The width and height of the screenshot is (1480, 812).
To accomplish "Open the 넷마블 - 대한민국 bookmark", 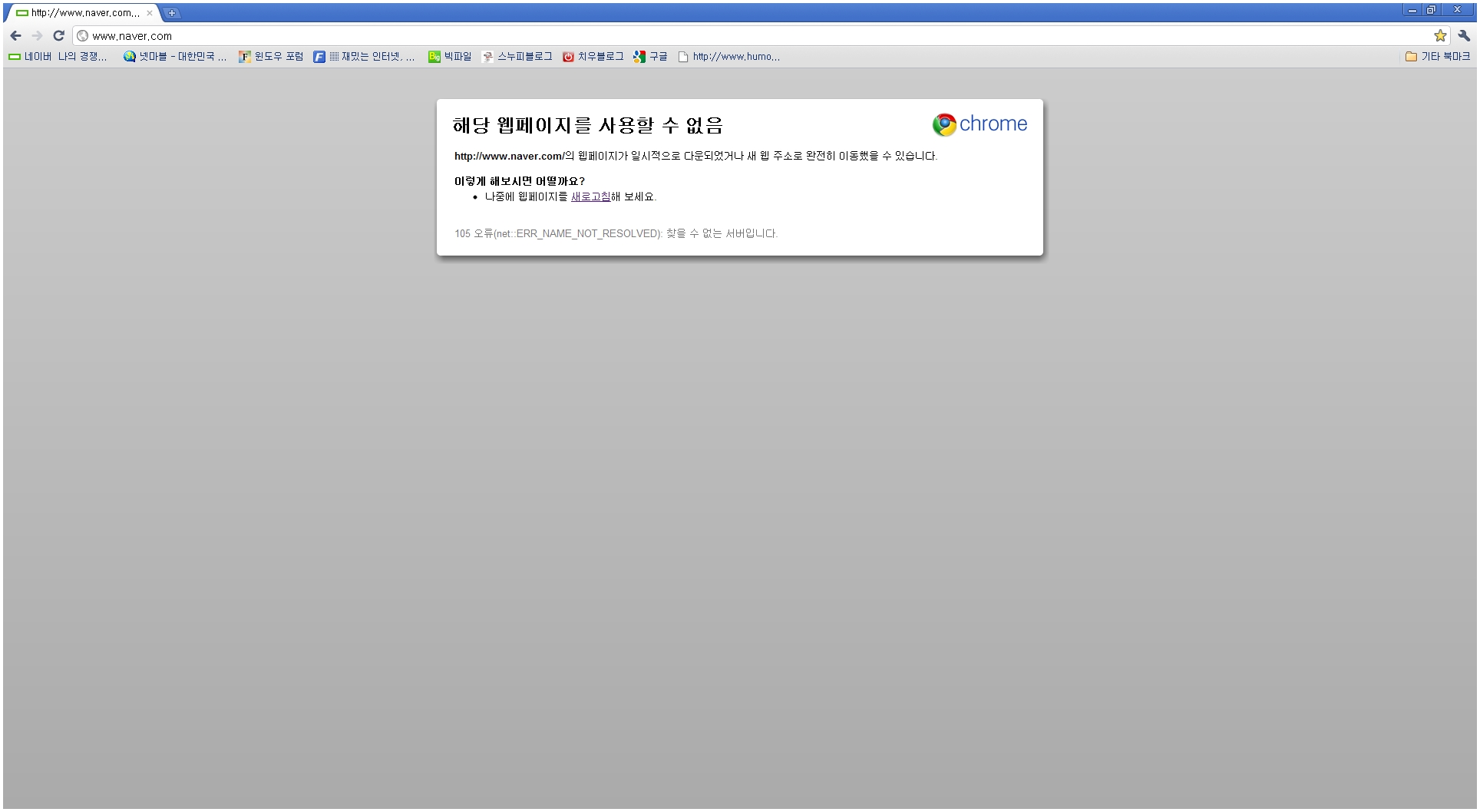I will point(175,56).
